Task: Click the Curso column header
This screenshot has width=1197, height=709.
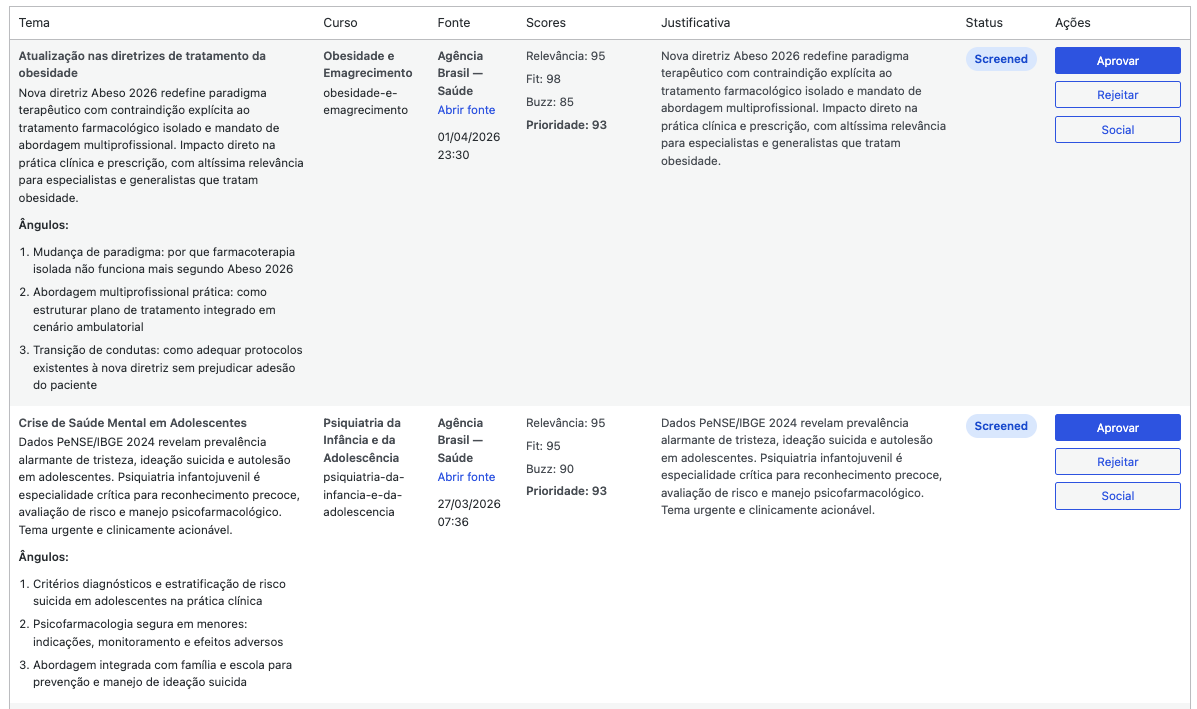Action: pos(340,23)
